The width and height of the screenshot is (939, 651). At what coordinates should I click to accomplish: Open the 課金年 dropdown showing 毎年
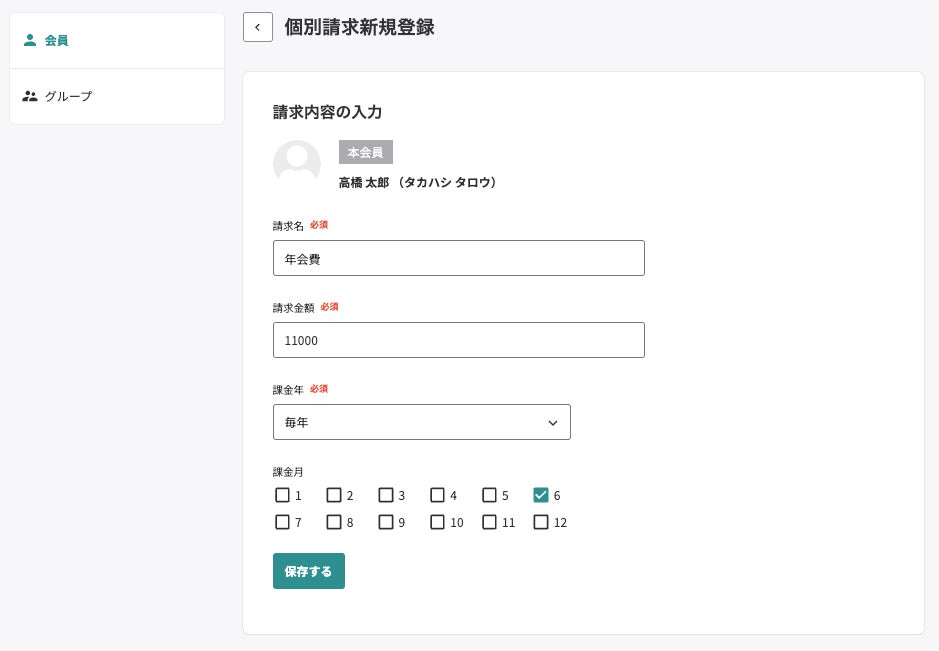coord(421,422)
